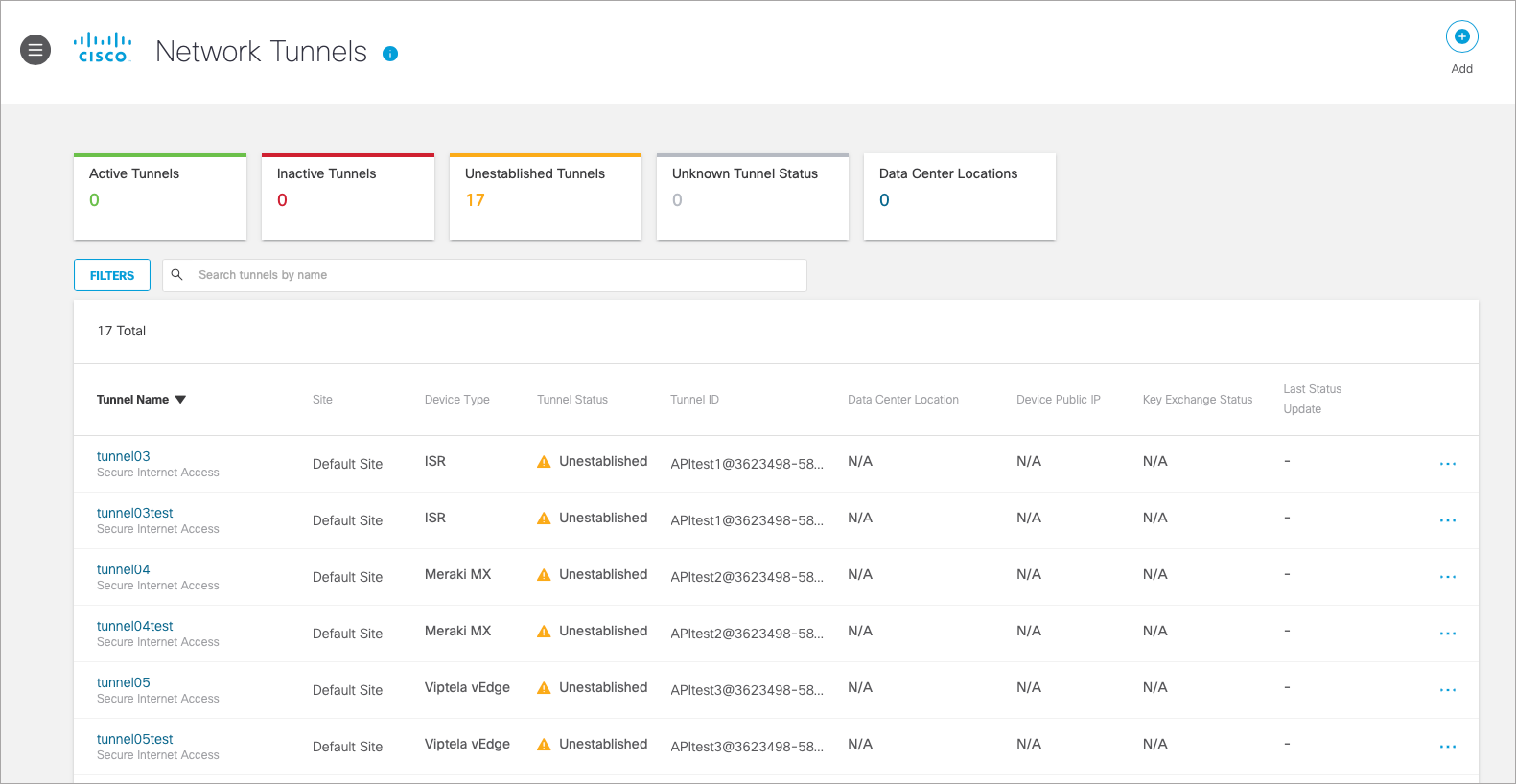Image resolution: width=1516 pixels, height=784 pixels.
Task: Click Default Site in tunnel03test row
Action: (347, 520)
